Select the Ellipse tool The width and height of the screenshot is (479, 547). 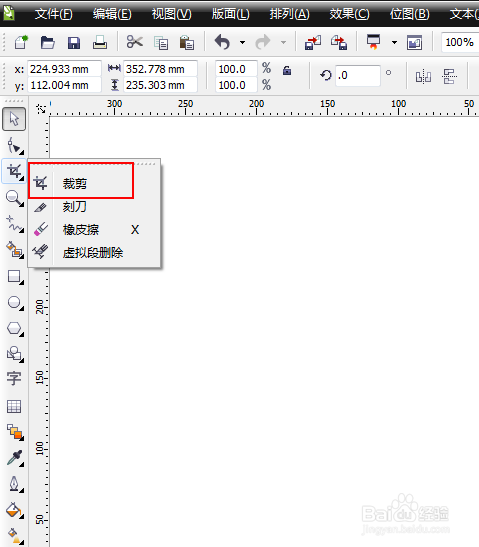pos(15,302)
